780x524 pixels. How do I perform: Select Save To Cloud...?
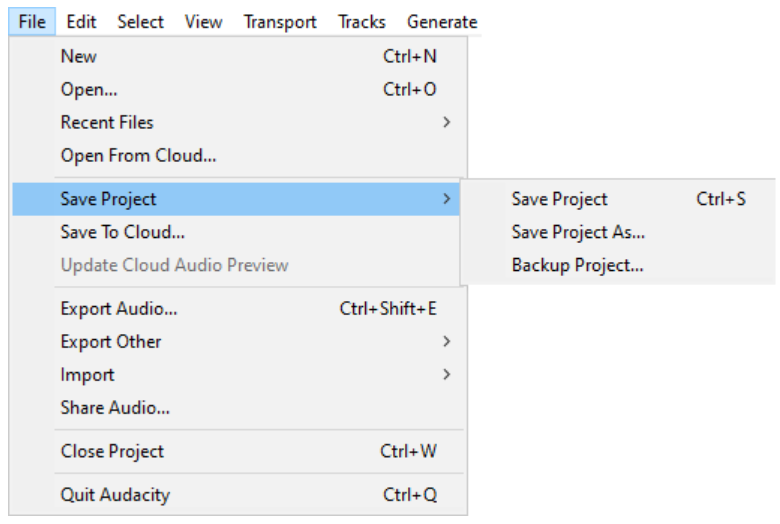[x=236, y=232]
